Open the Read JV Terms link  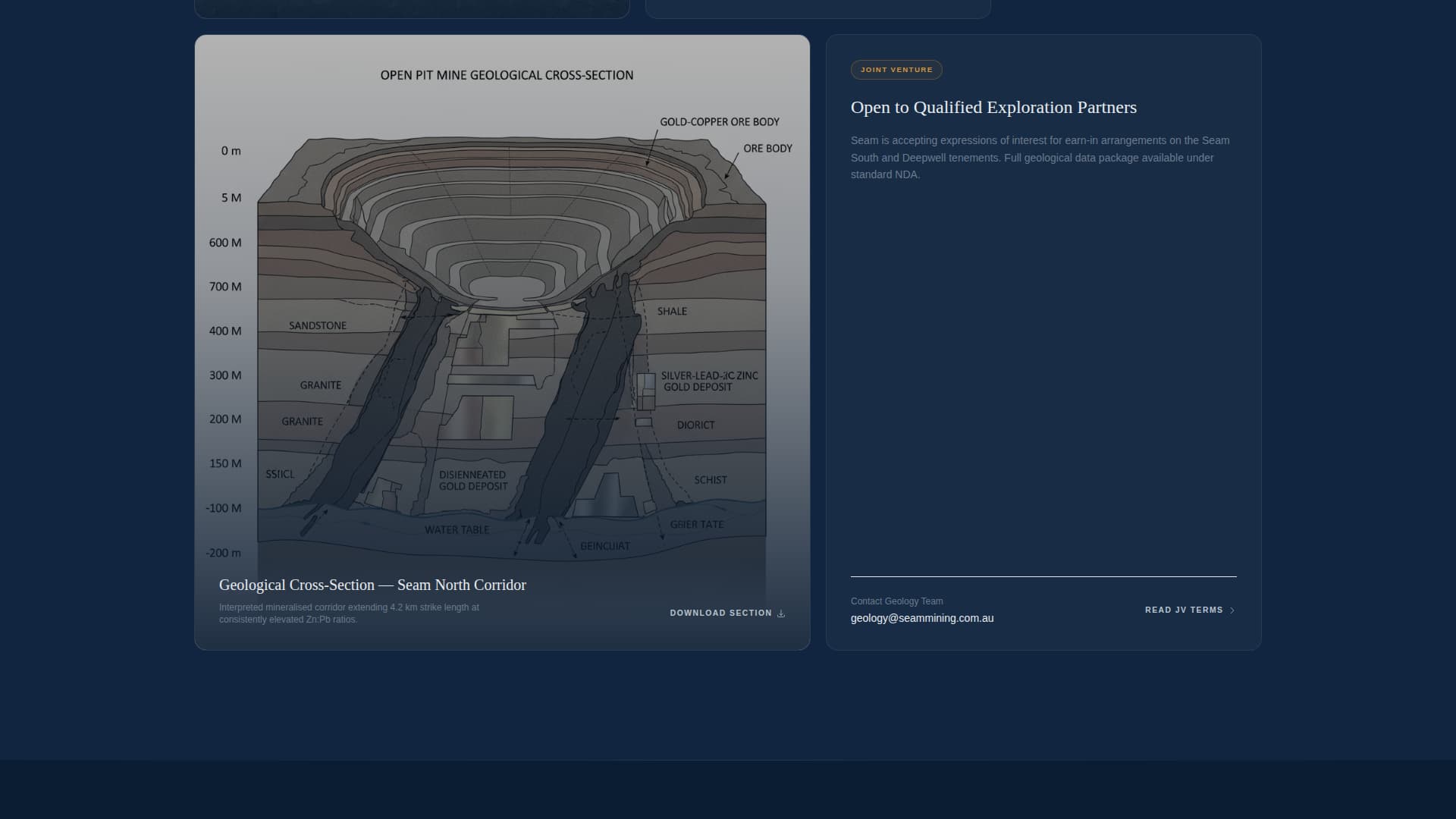[1184, 610]
